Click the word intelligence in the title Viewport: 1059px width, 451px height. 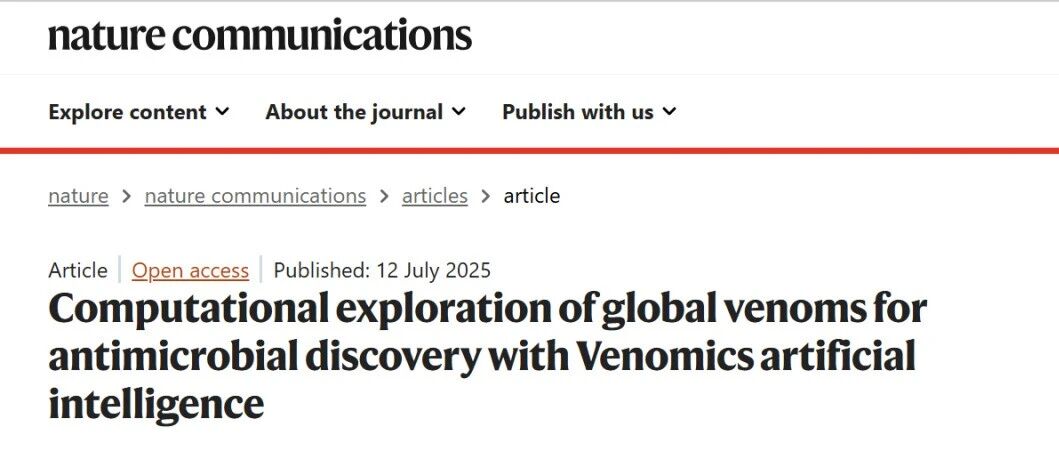click(156, 404)
